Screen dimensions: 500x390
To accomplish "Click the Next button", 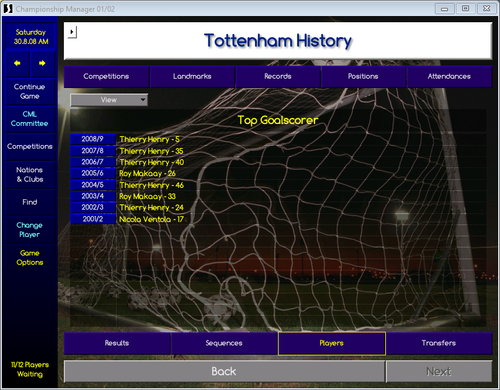I will coord(439,371).
